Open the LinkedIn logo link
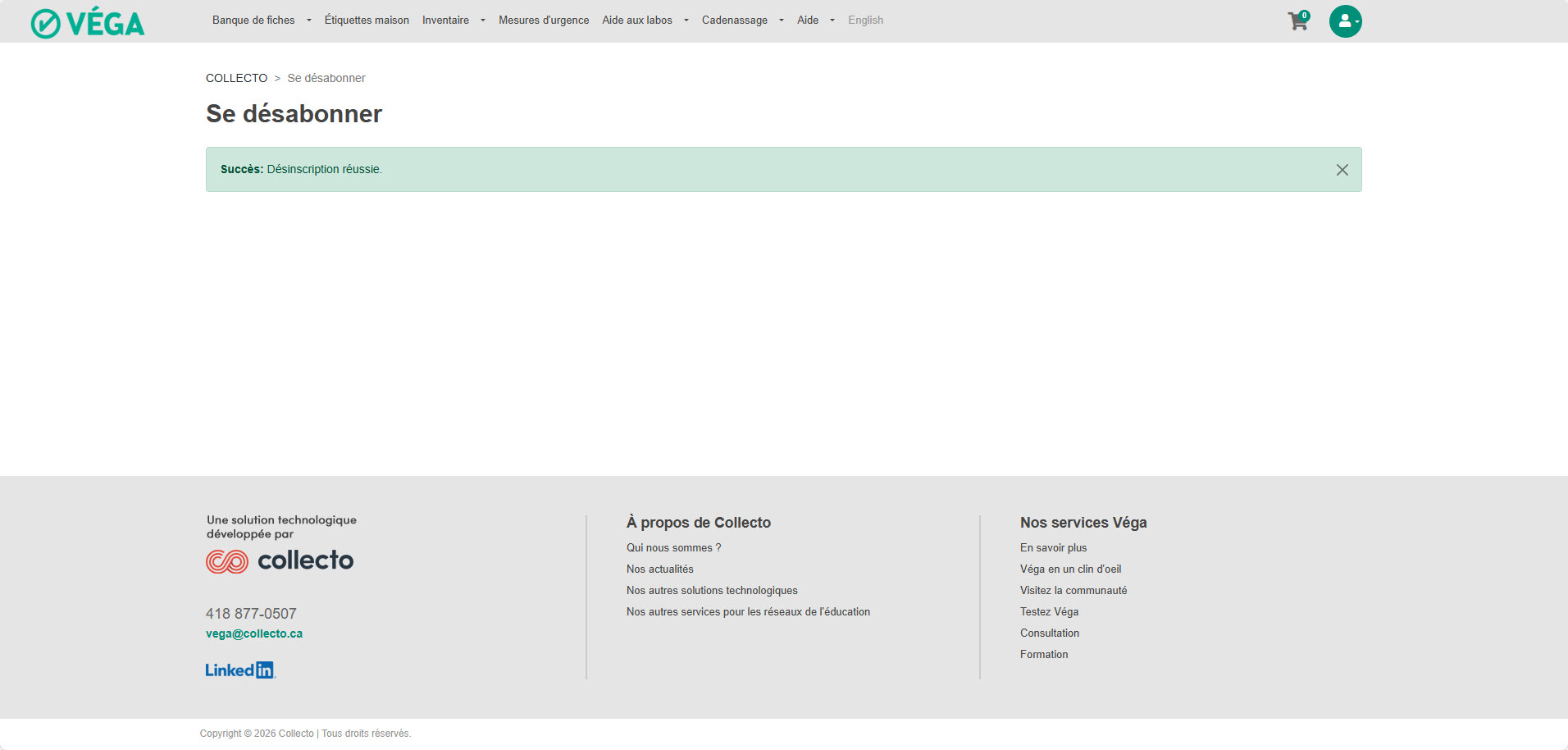Image resolution: width=1568 pixels, height=750 pixels. coord(239,670)
